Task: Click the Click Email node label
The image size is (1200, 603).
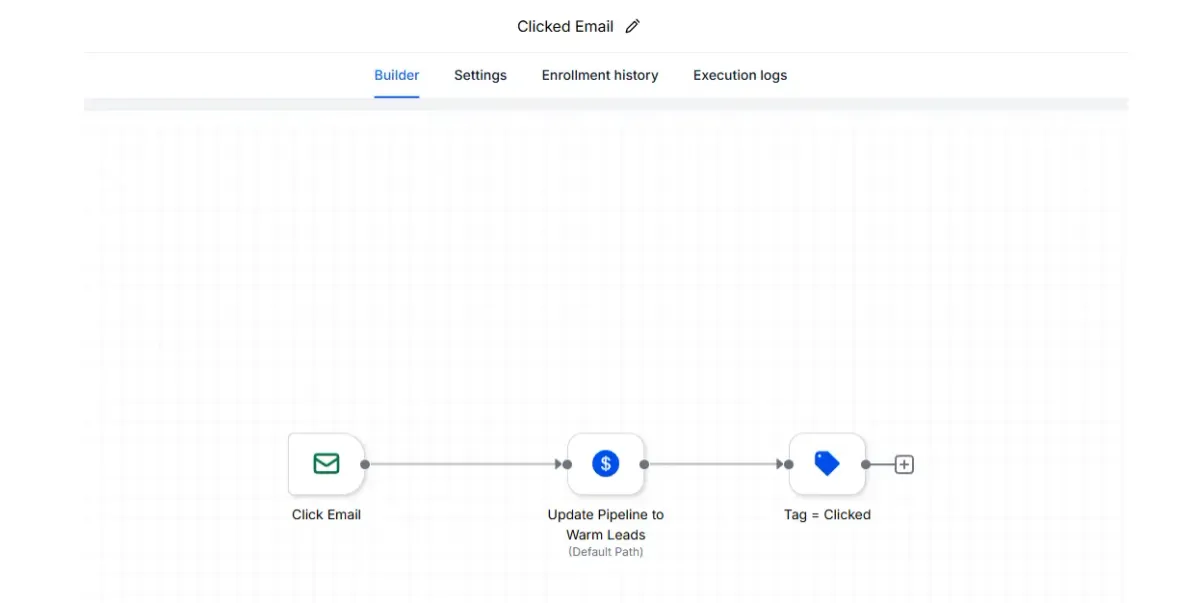Action: (x=326, y=515)
